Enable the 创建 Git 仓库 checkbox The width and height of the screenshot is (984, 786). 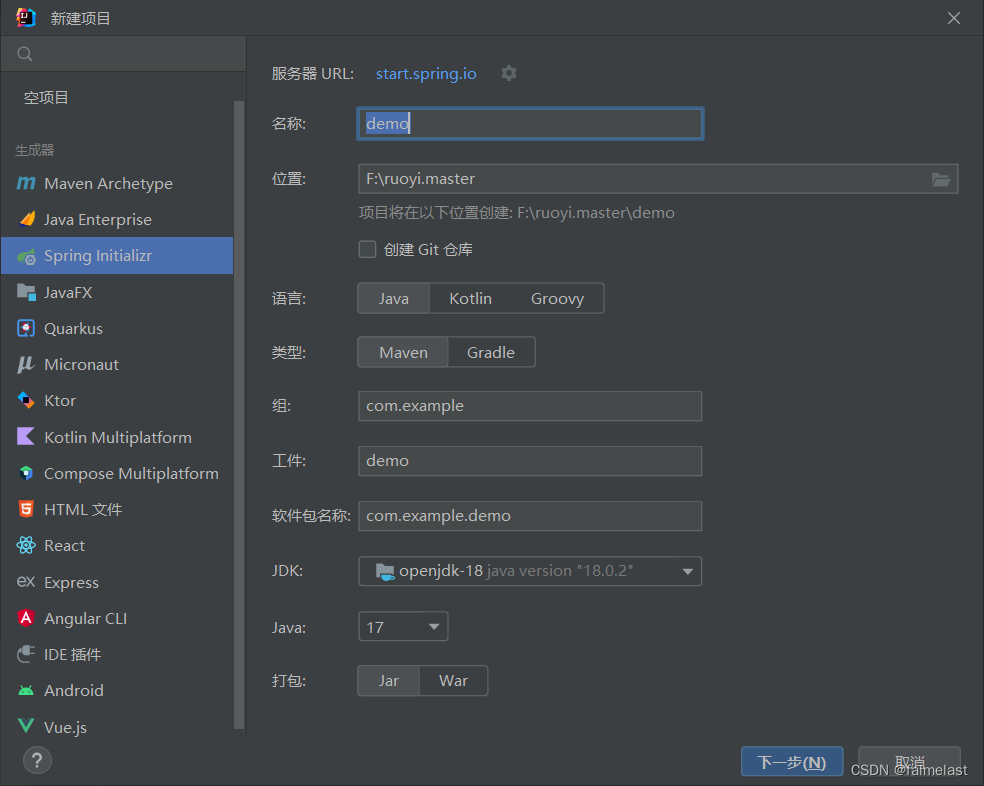click(x=367, y=249)
